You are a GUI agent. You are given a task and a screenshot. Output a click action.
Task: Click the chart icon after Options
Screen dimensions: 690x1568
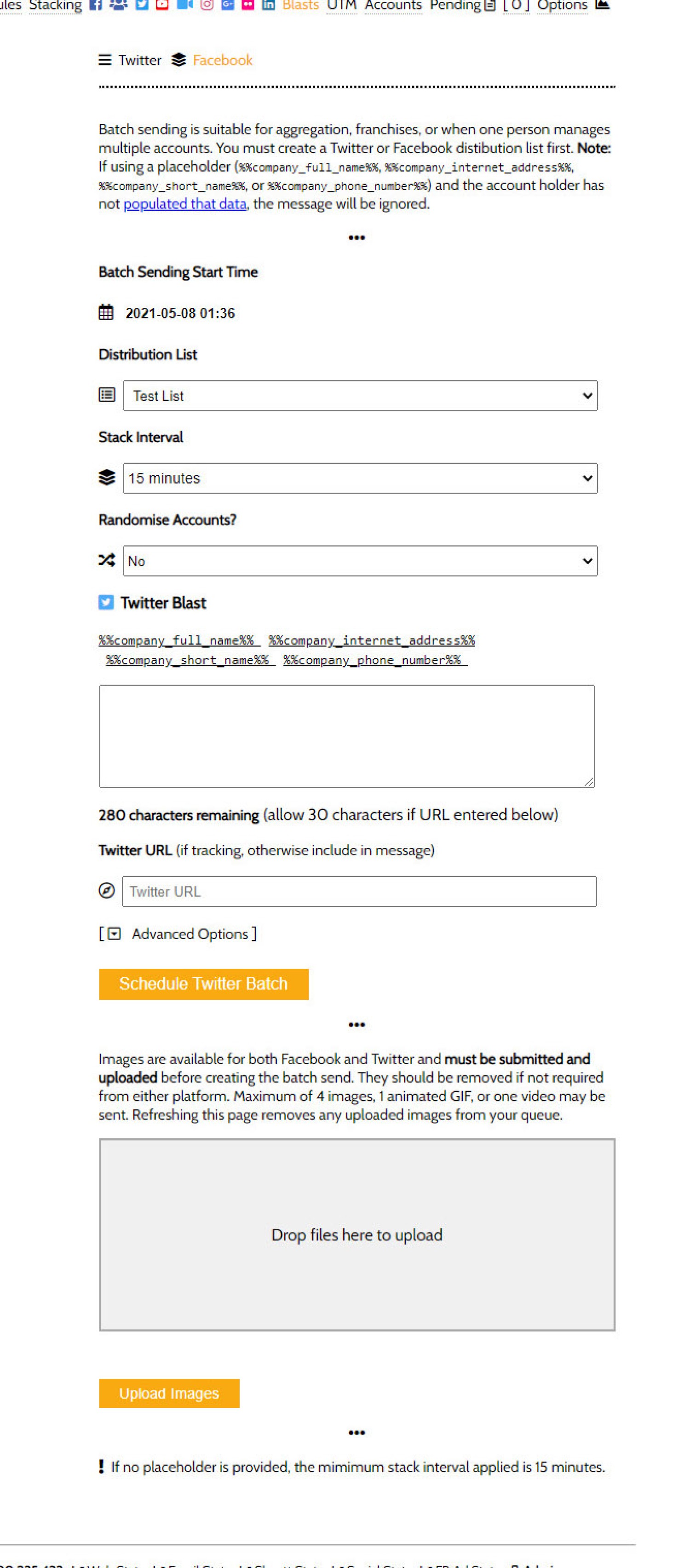(x=602, y=5)
